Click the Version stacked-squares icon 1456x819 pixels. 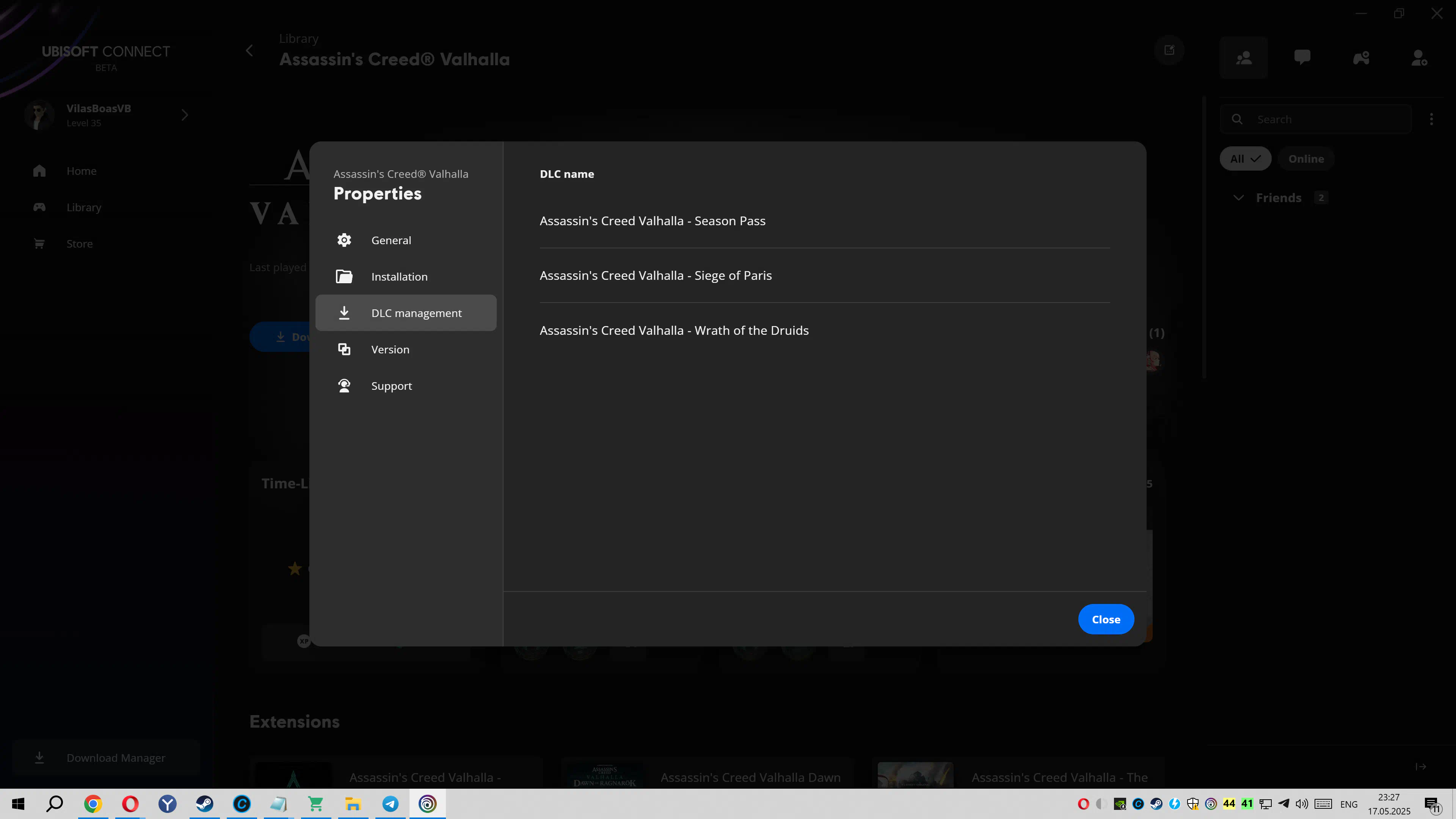point(344,349)
